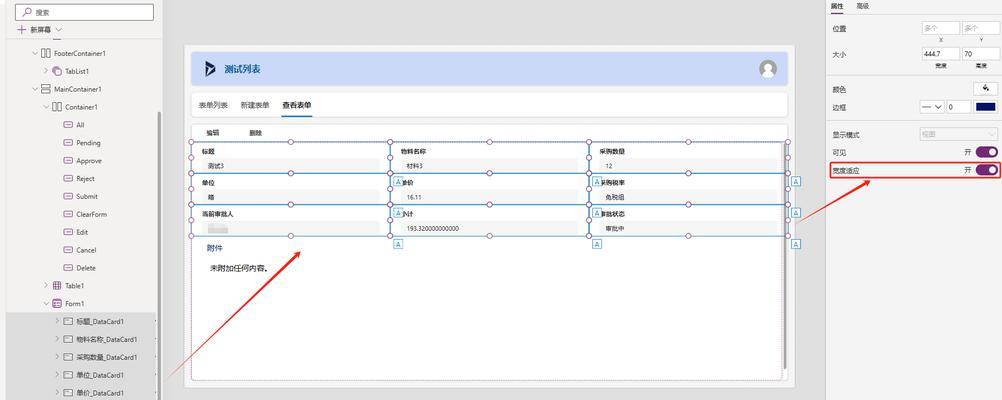
Task: Click the Reject button icon in tree
Action: (x=68, y=178)
